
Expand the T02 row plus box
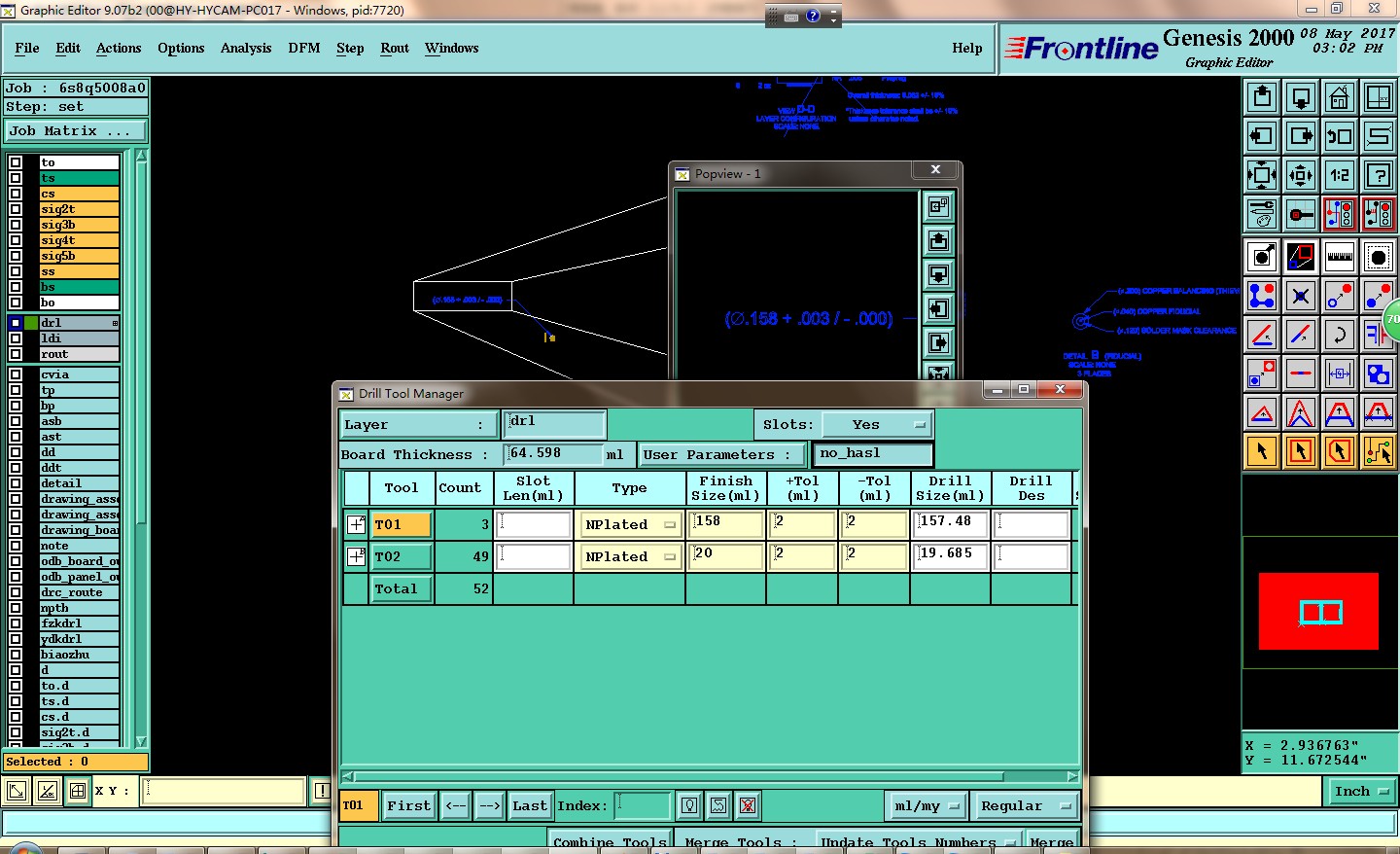tap(357, 556)
